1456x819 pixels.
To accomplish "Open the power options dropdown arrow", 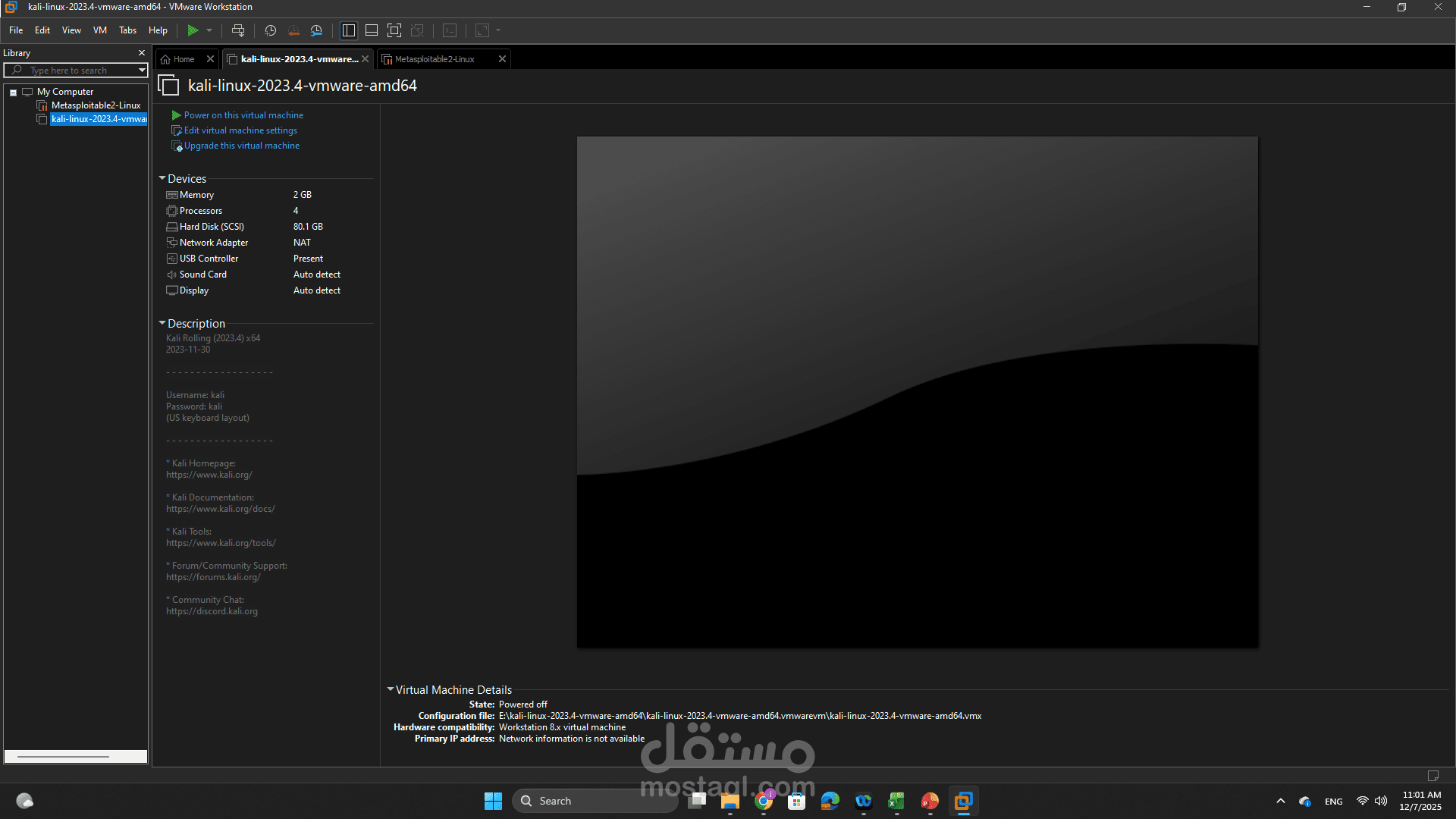I will (x=209, y=30).
